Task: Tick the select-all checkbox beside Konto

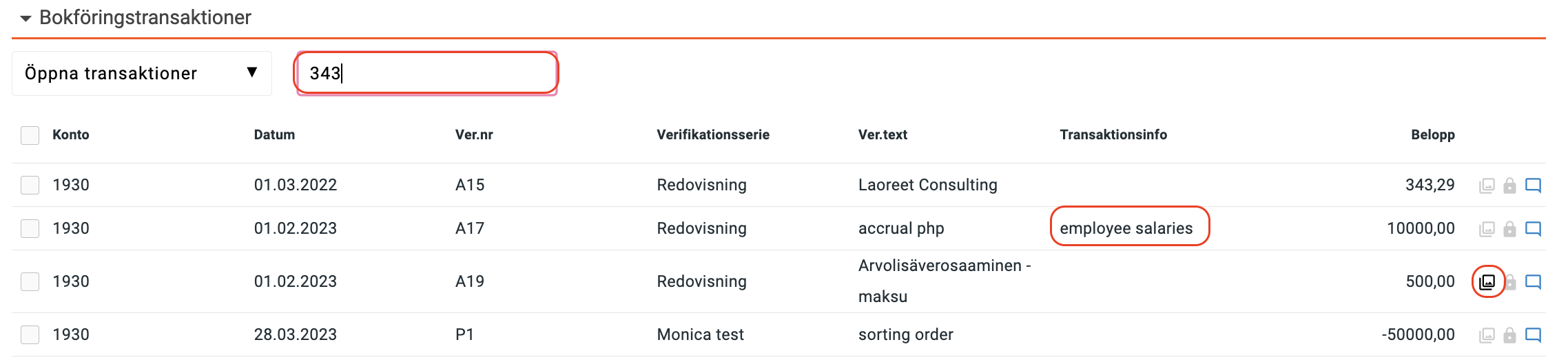Action: tap(30, 135)
